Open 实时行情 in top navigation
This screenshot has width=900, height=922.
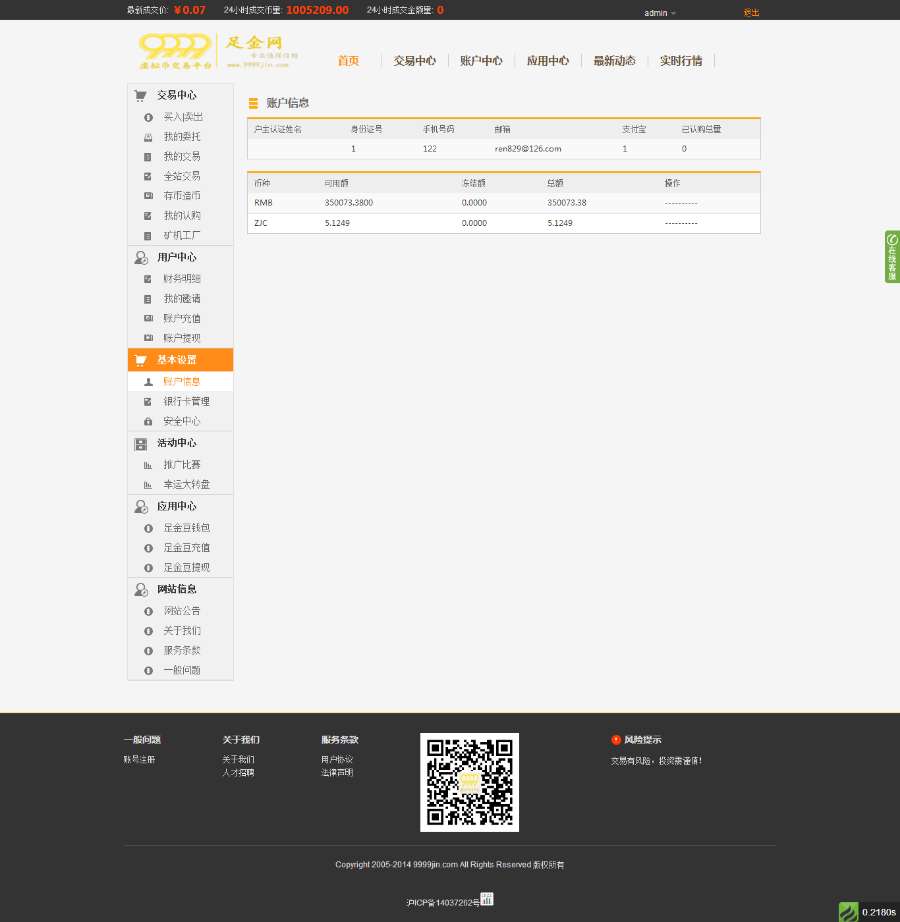(681, 61)
